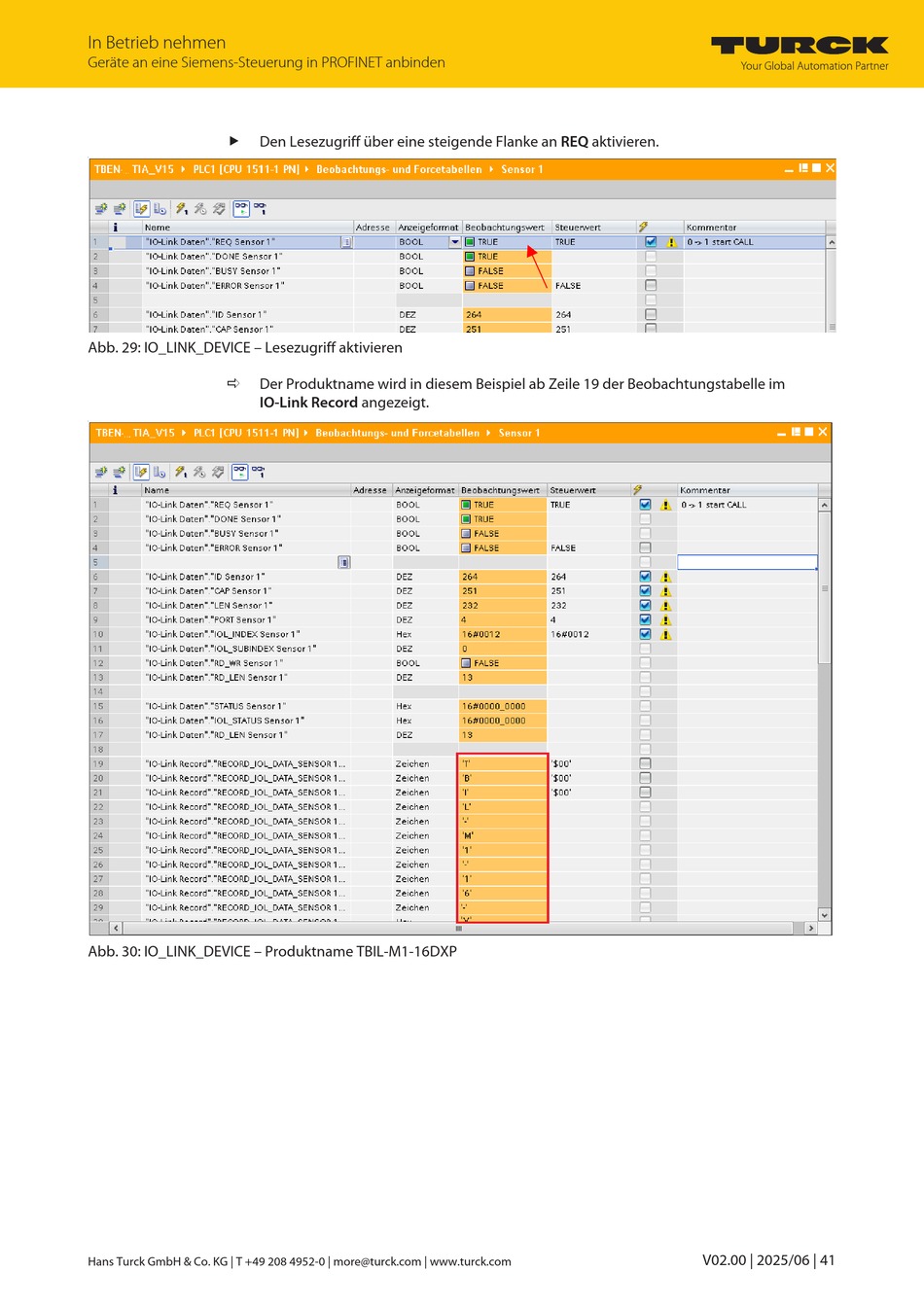The image size is (924, 1306).
Task: Toggle advanced settings columns icon in lower table toolbar
Action: [x=160, y=472]
